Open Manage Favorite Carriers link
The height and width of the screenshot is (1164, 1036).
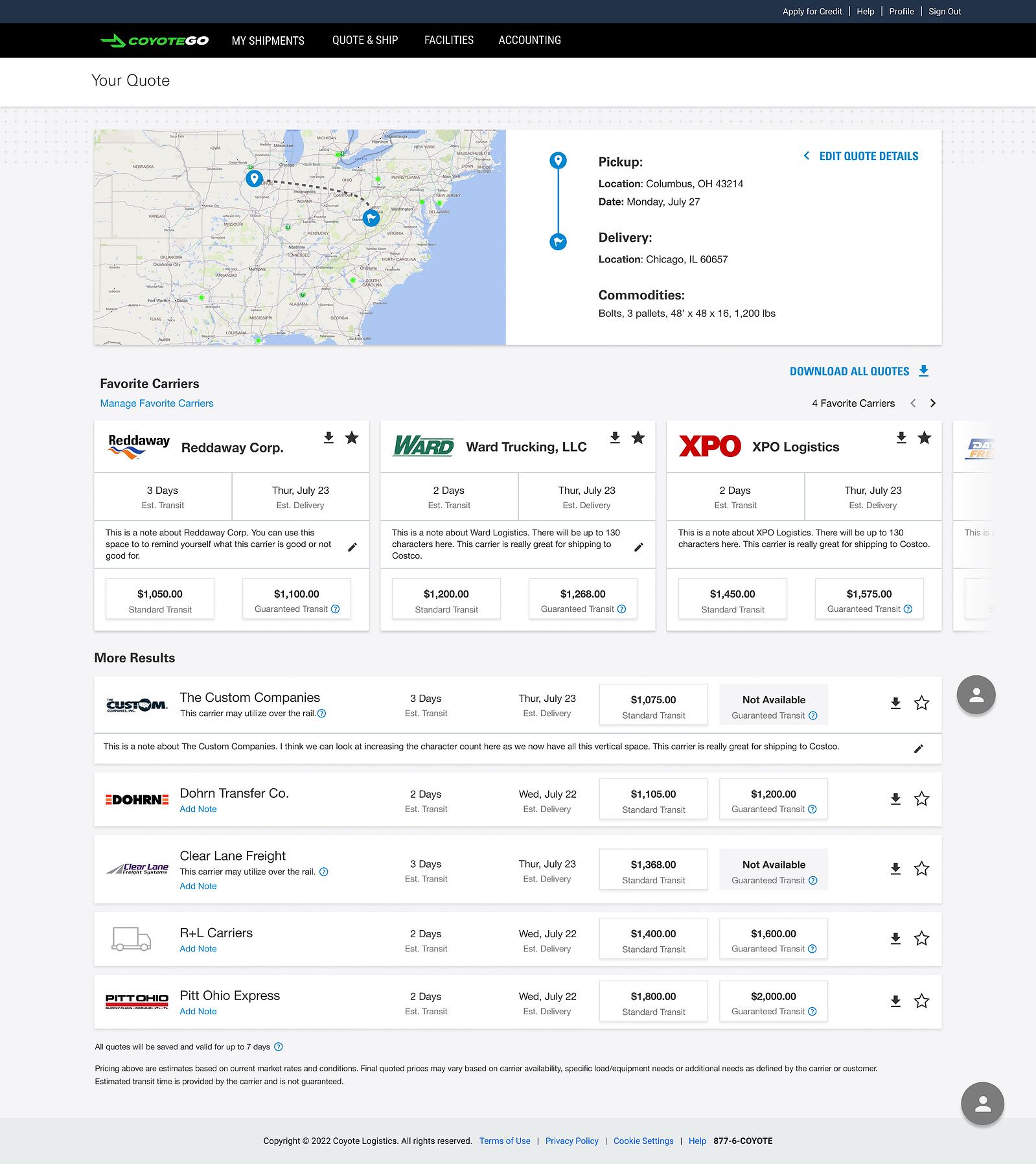point(157,403)
